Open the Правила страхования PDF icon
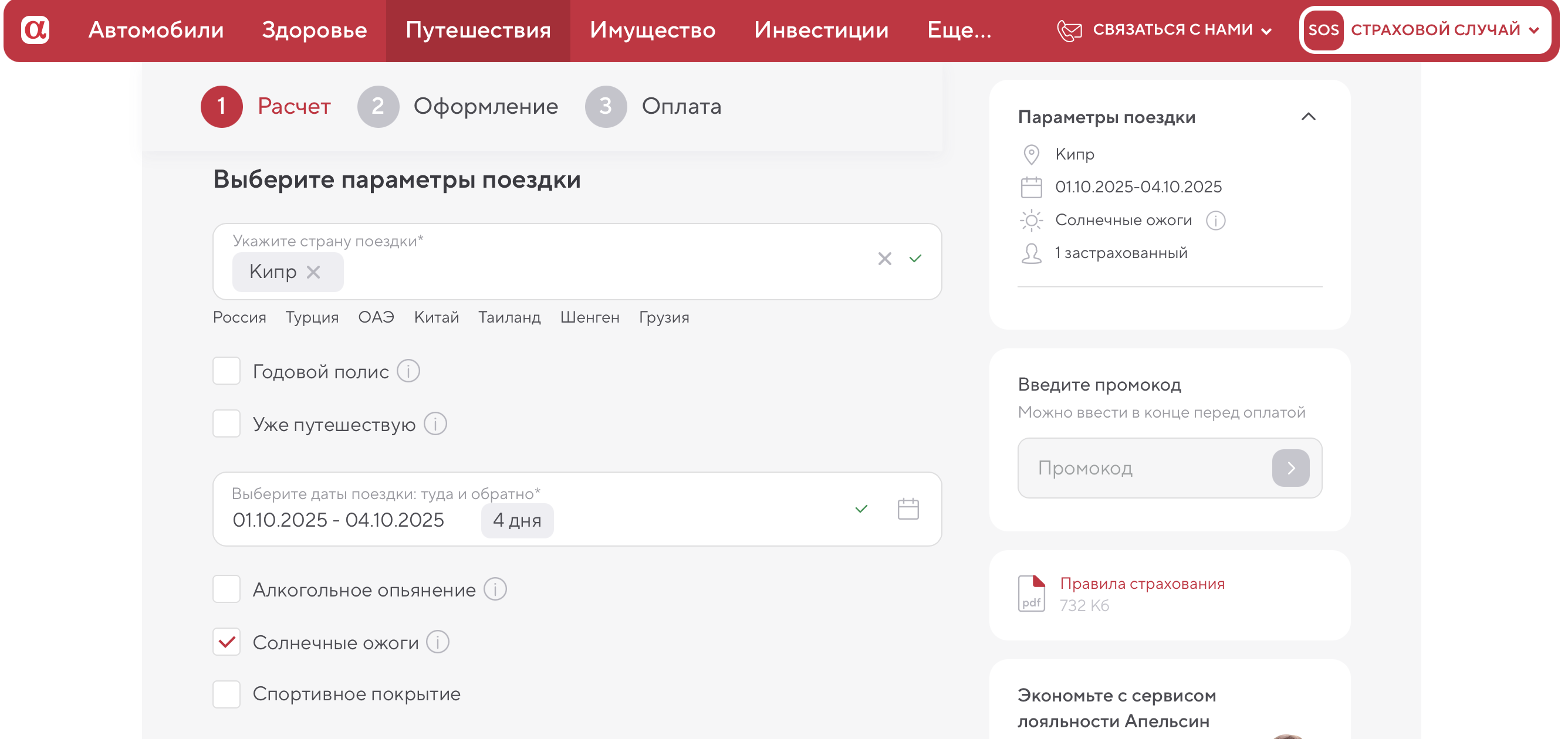The image size is (1568, 739). [1031, 594]
